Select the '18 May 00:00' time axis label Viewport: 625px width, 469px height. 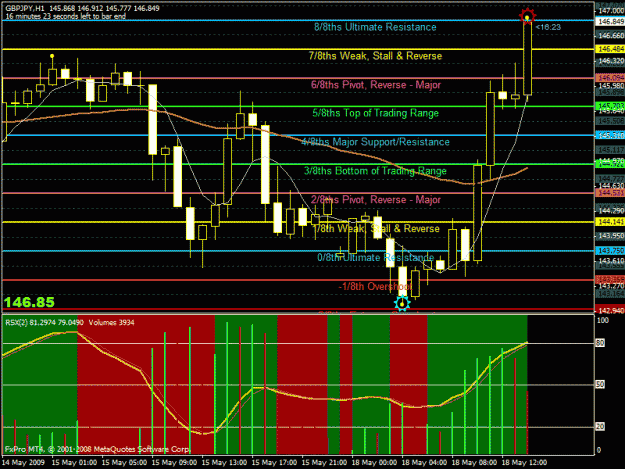tap(374, 463)
